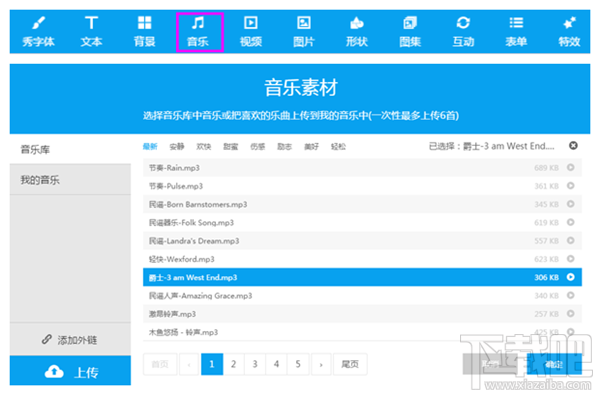
Task: Go to previous page arrow
Action: (189, 364)
